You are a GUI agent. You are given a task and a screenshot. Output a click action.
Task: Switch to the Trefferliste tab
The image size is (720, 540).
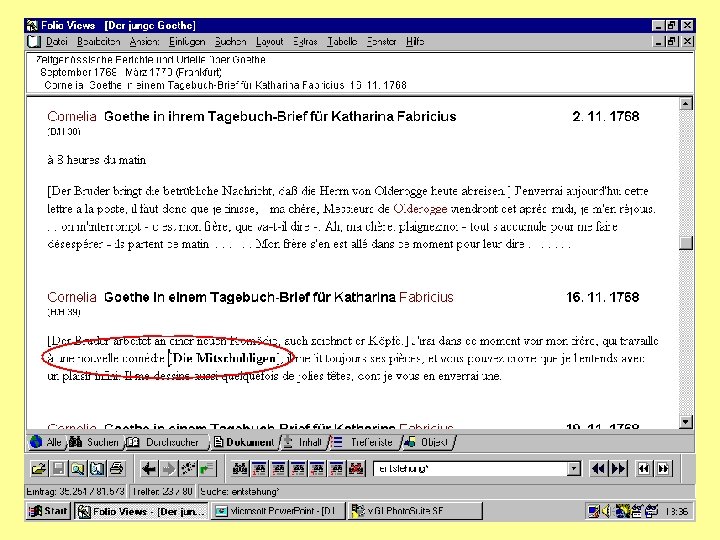364,442
